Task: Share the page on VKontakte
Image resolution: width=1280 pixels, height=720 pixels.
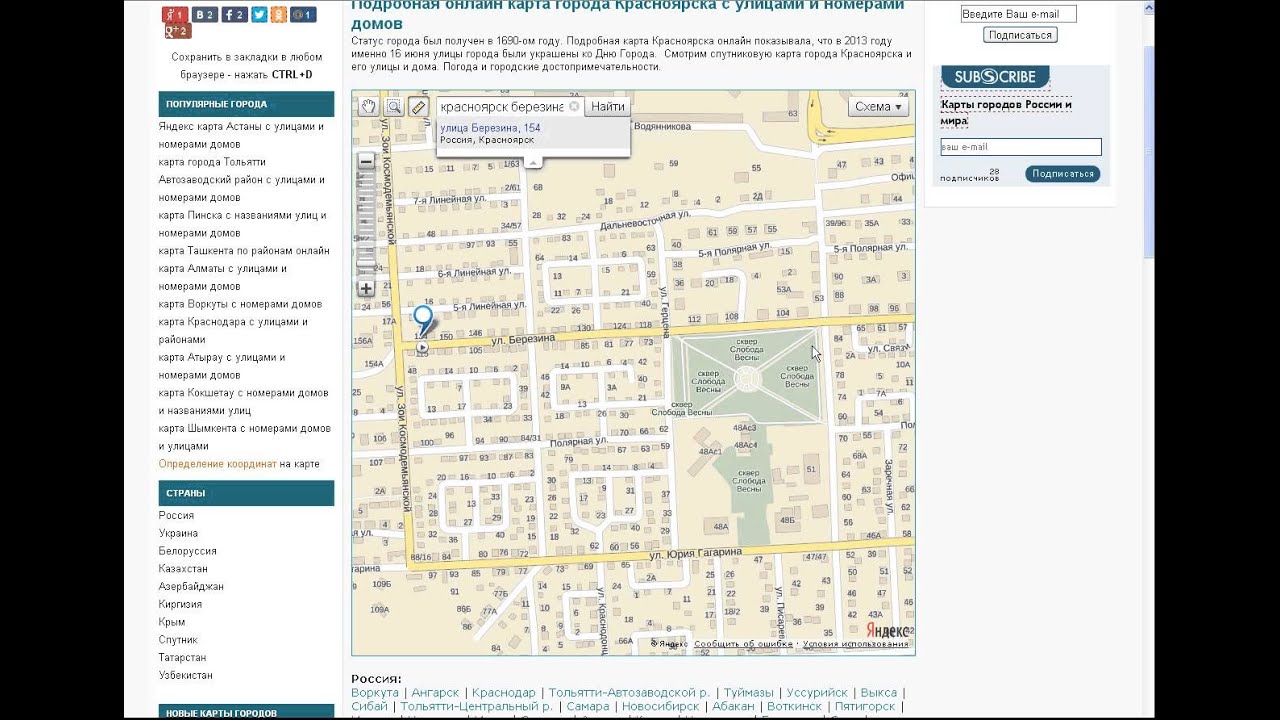Action: tap(205, 14)
